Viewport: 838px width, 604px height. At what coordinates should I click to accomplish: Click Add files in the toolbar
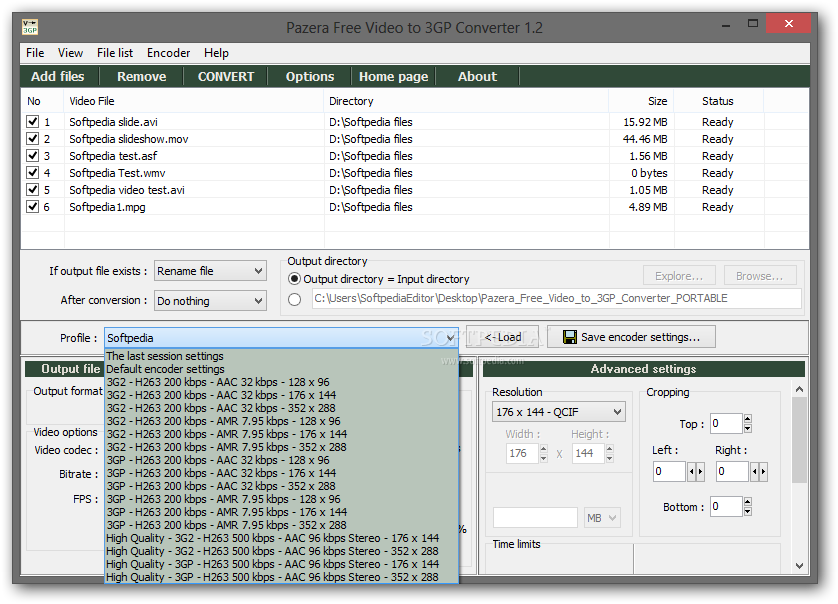click(x=58, y=76)
